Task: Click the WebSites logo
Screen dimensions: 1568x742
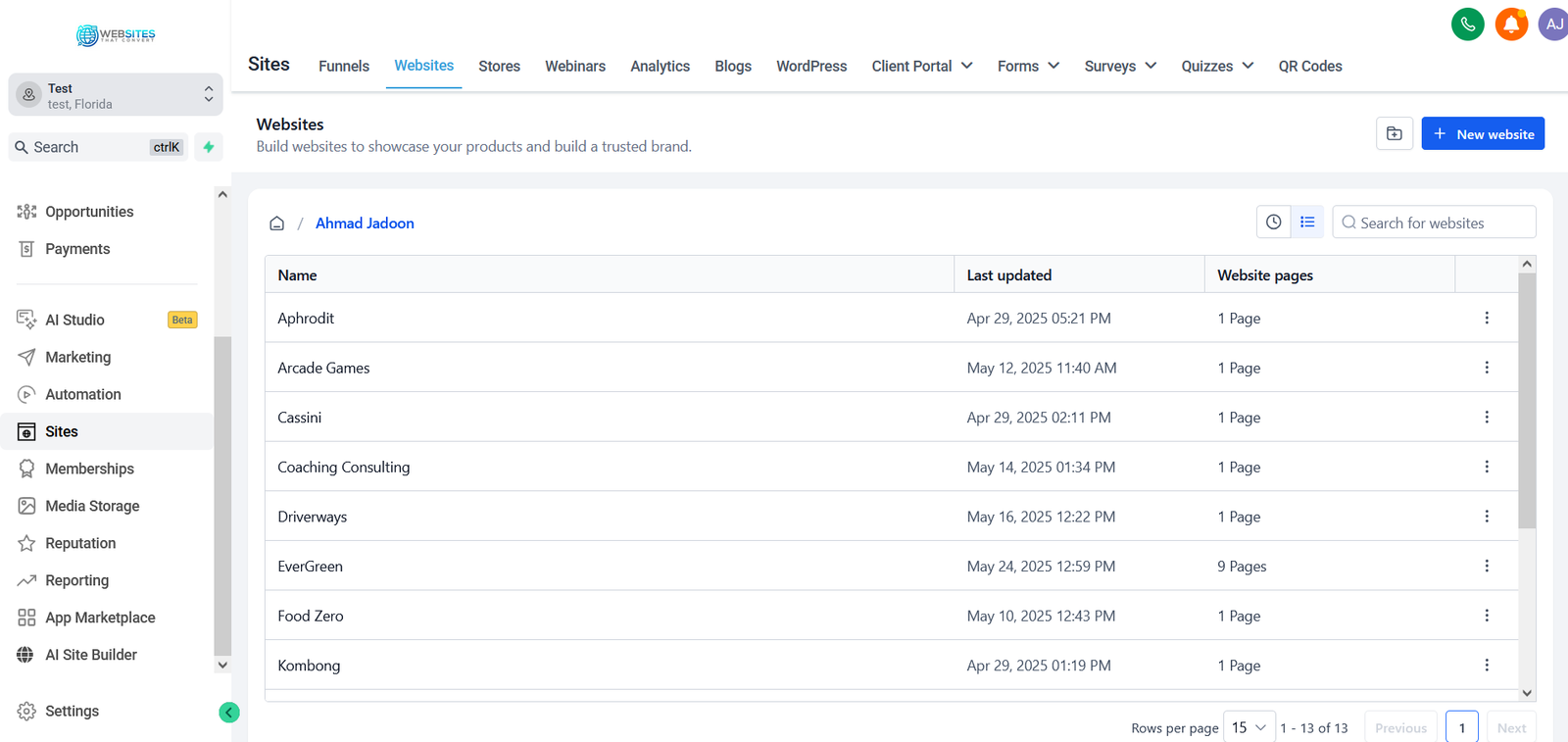Action: (x=116, y=35)
